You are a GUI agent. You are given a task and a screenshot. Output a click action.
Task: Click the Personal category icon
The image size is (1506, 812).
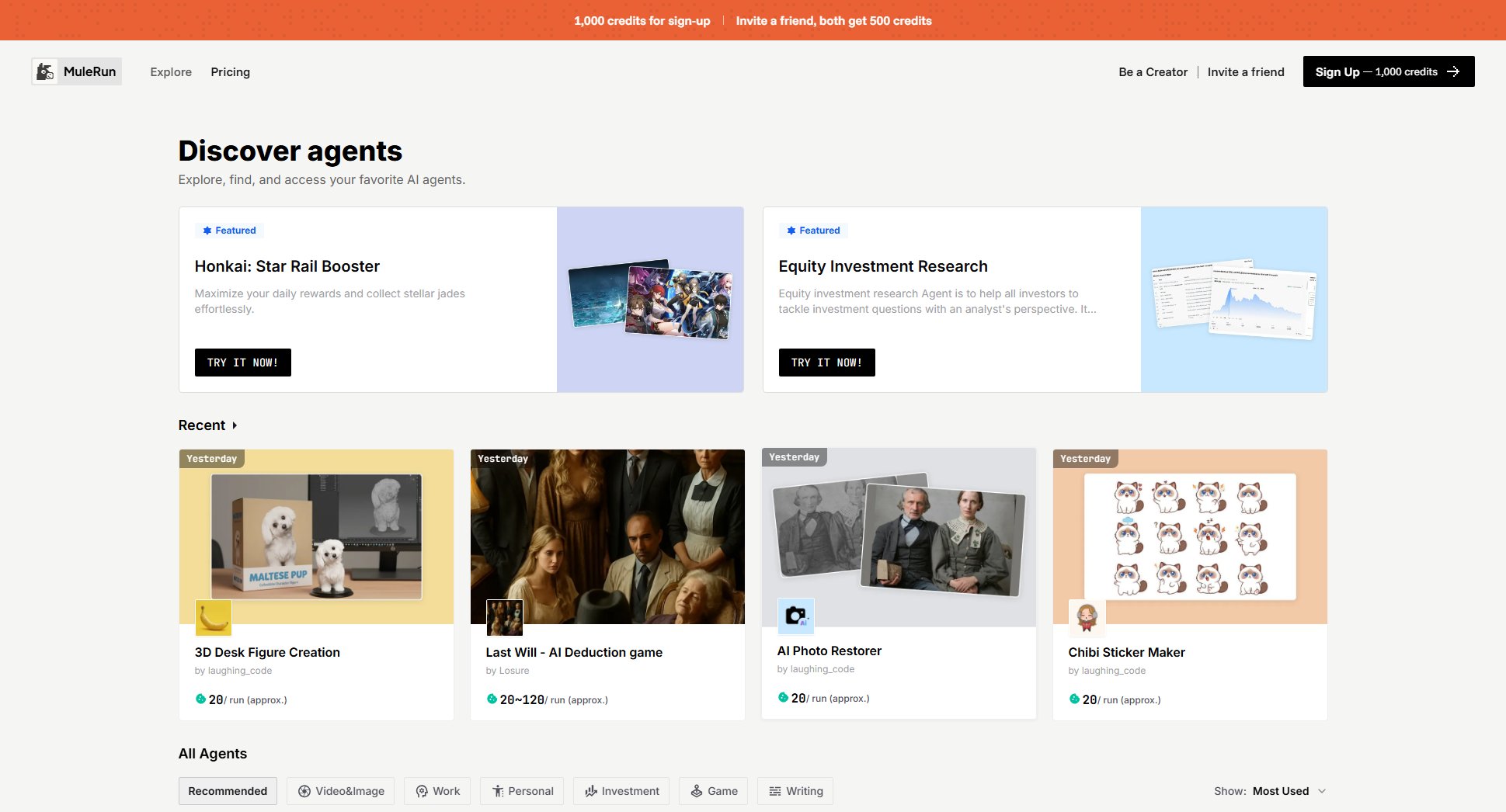(498, 791)
